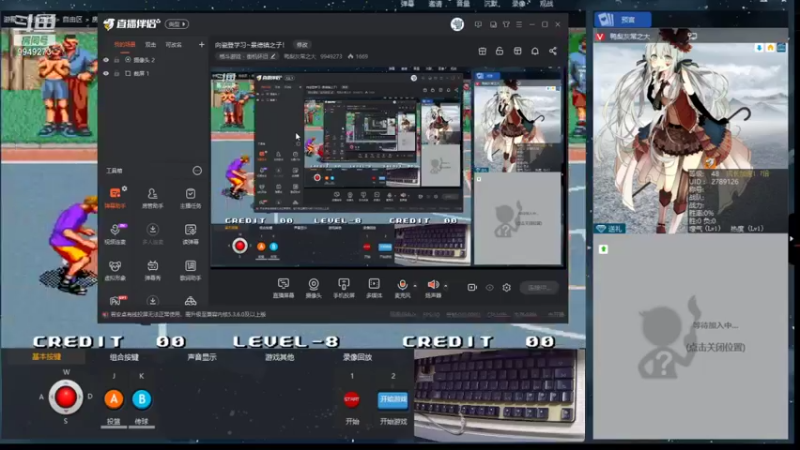The width and height of the screenshot is (800, 450).
Task: Select the 基本按键 tab in emulator
Action: [x=46, y=357]
